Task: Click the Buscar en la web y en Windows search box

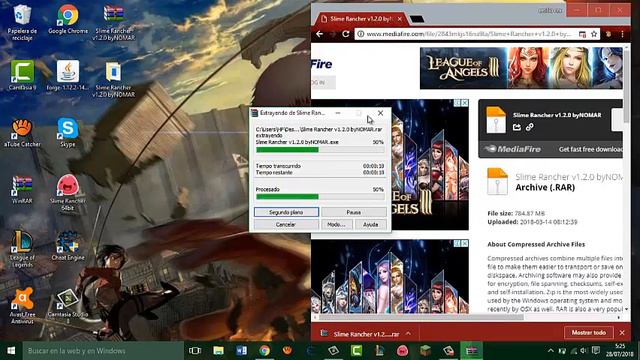Action: click(103, 351)
